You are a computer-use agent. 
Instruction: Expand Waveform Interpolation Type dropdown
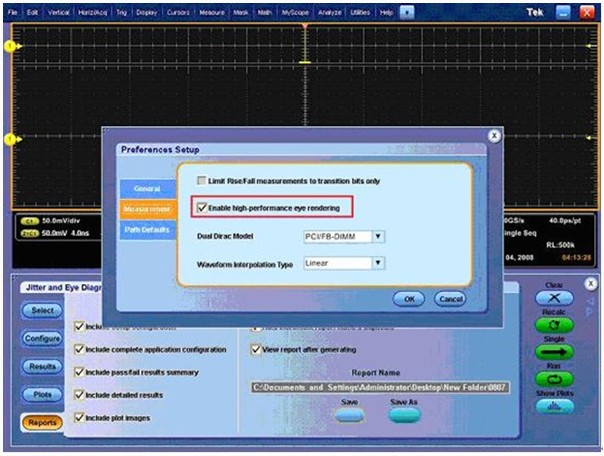(377, 263)
